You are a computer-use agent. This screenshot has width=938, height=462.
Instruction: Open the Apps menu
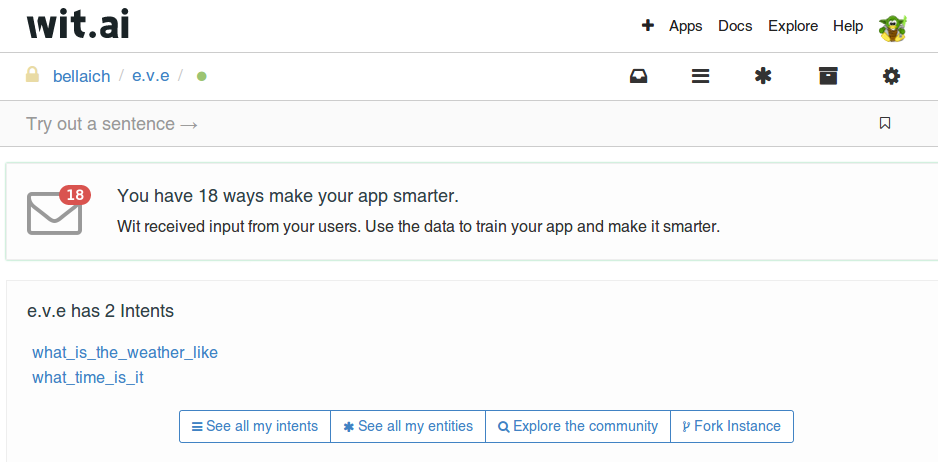686,26
